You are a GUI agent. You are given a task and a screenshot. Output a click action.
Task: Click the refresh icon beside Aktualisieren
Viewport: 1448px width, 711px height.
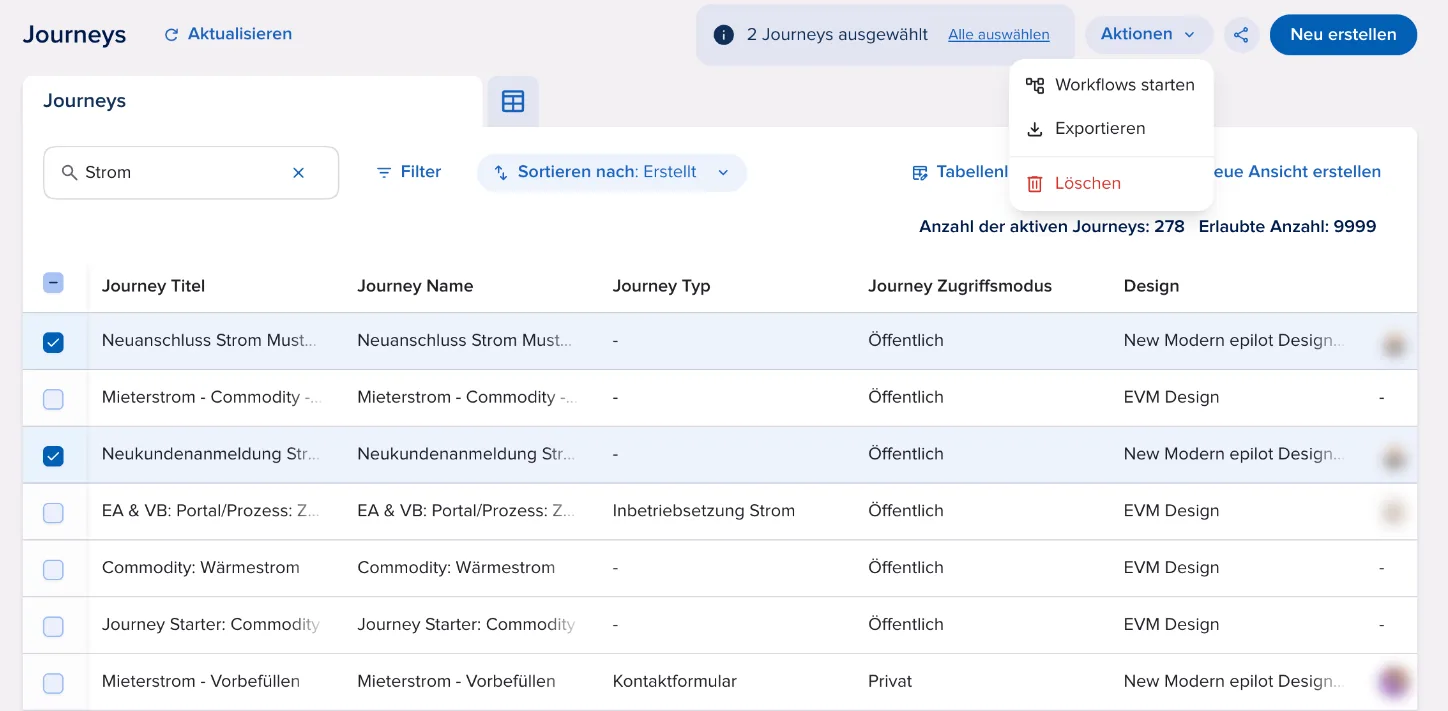(x=171, y=34)
